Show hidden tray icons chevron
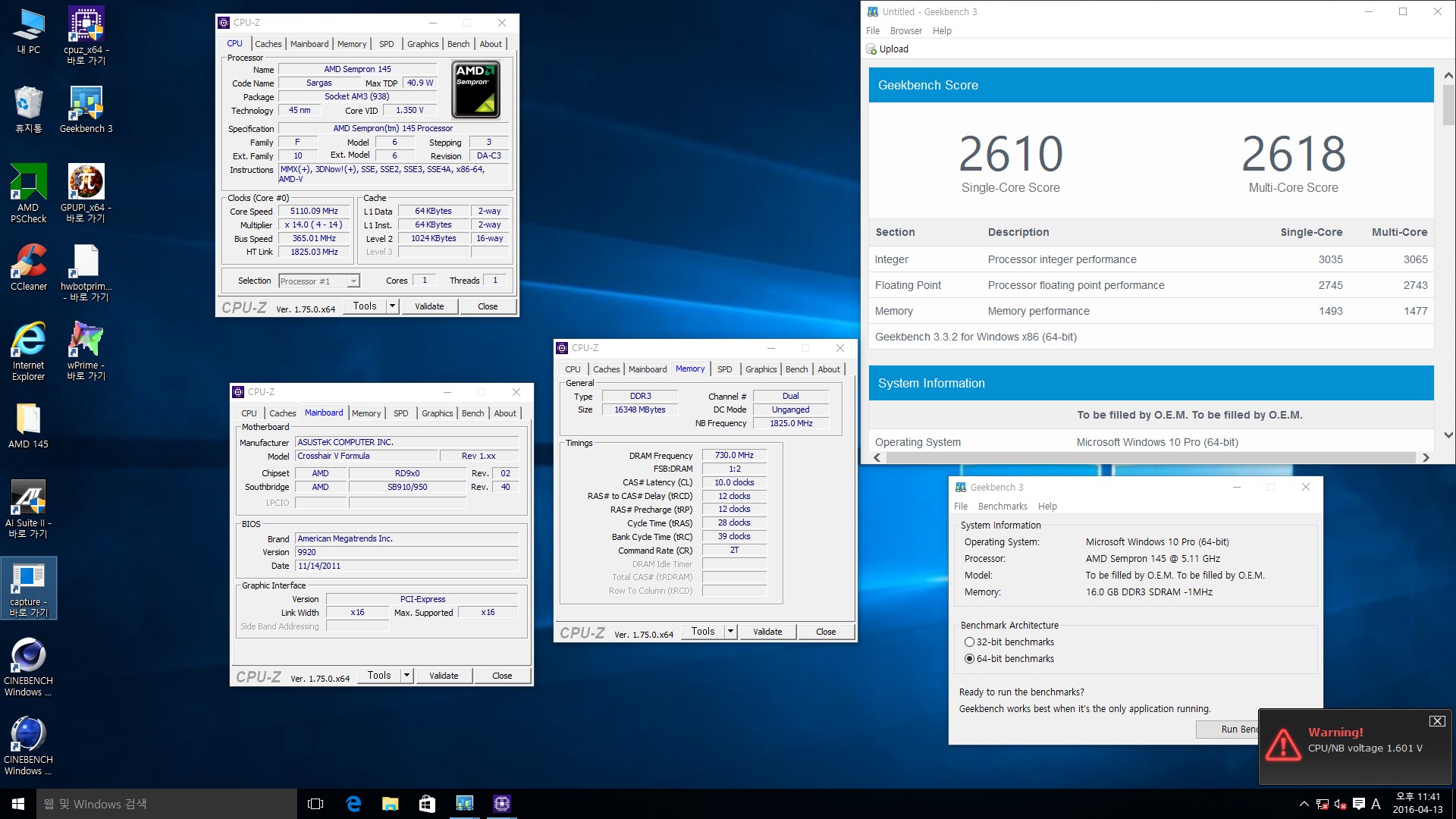The width and height of the screenshot is (1456, 819). pyautogui.click(x=1304, y=804)
